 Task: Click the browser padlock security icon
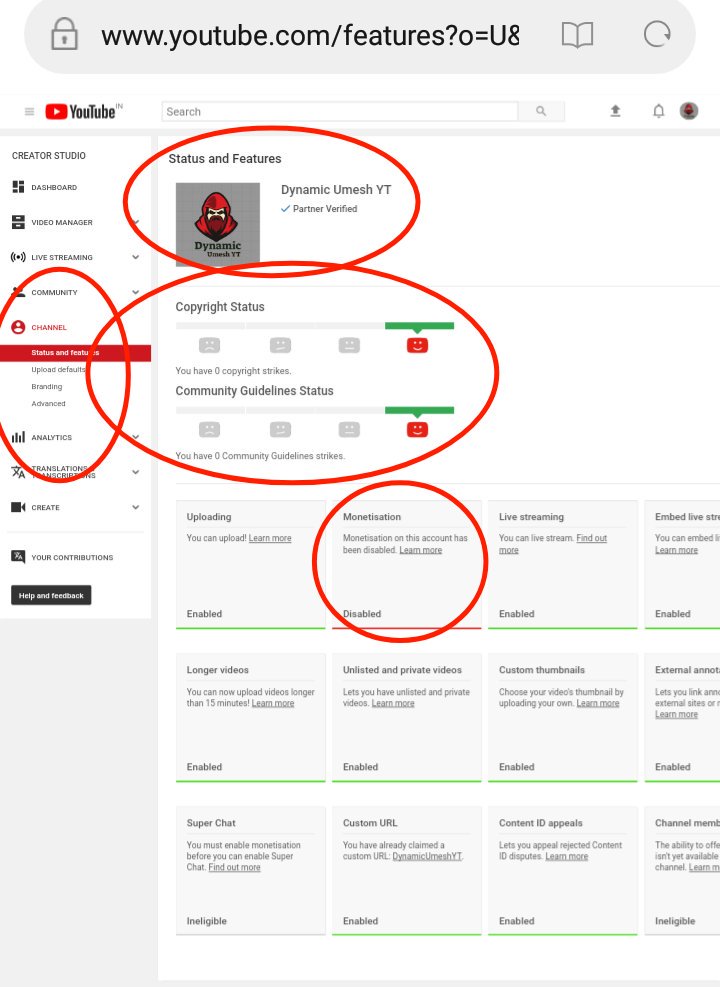tap(64, 34)
